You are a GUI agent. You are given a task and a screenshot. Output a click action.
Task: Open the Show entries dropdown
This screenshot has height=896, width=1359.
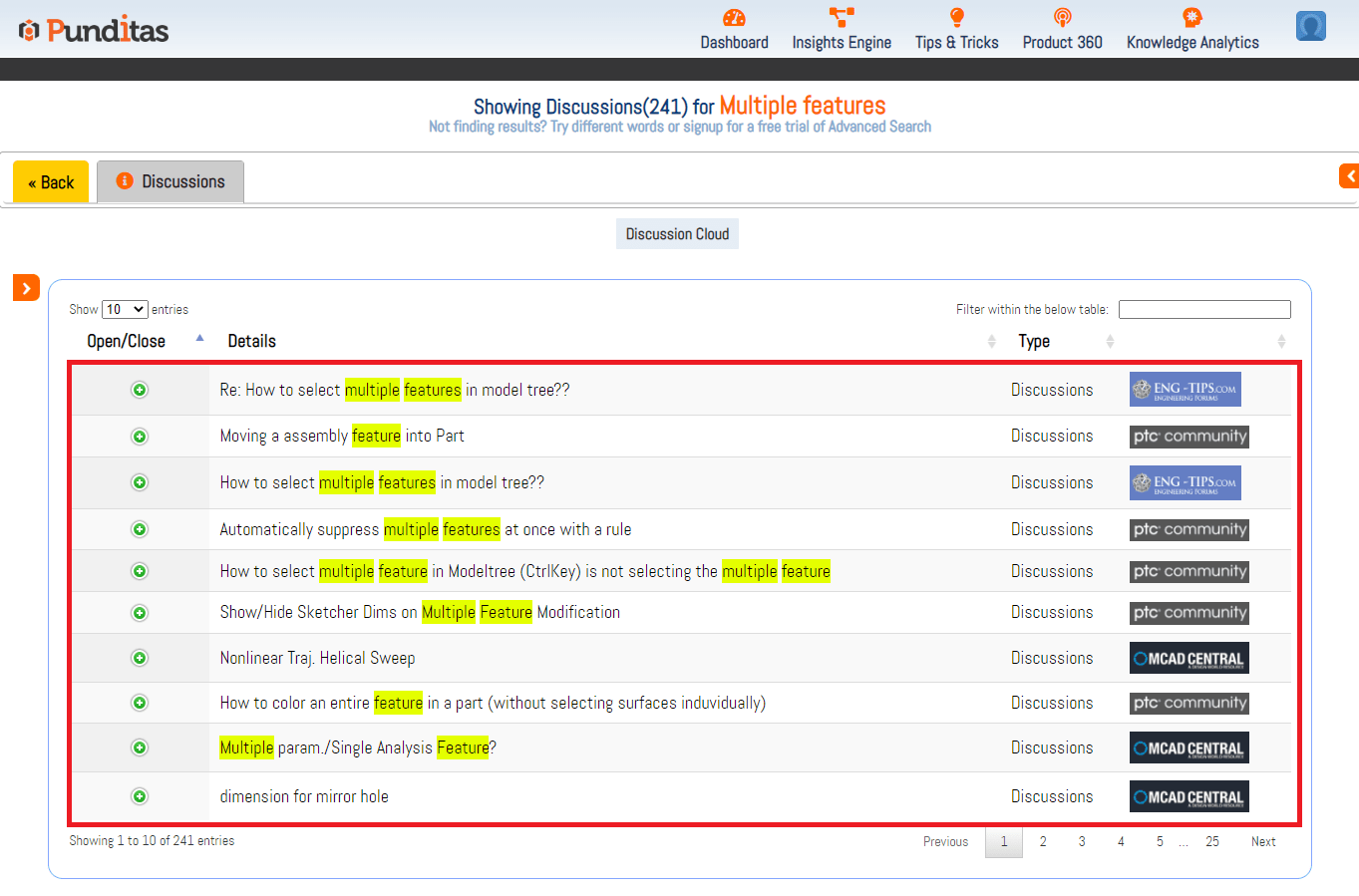click(x=125, y=310)
